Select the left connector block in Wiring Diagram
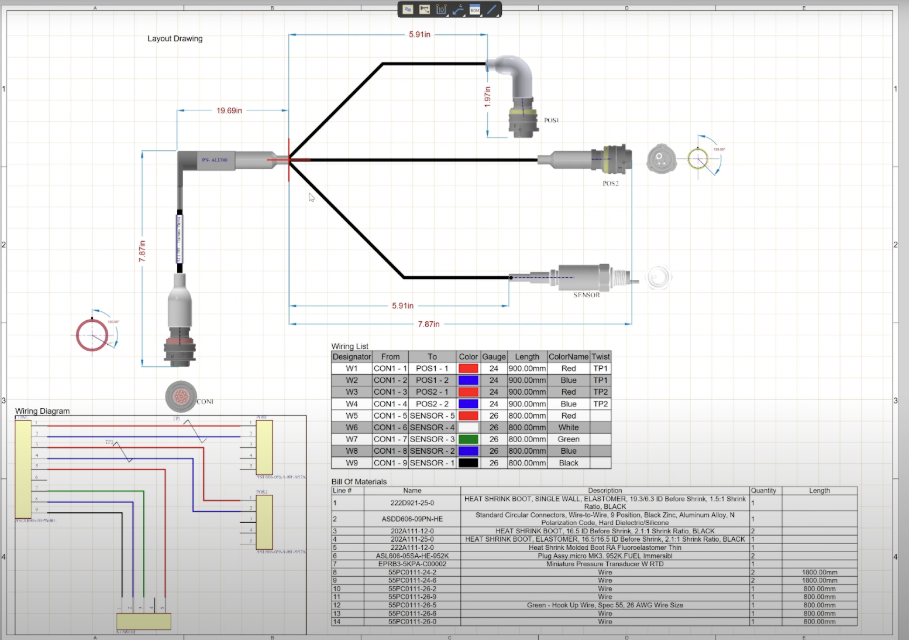 pyautogui.click(x=23, y=469)
